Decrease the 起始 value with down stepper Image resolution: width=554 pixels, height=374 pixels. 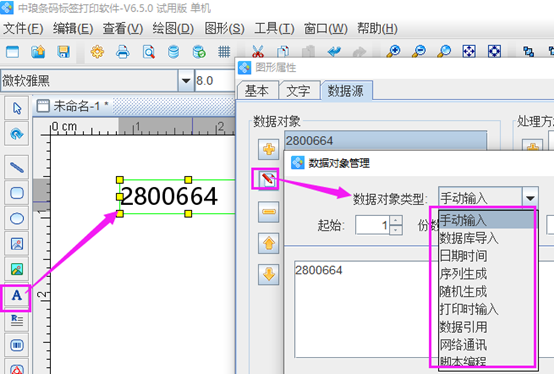coord(396,230)
